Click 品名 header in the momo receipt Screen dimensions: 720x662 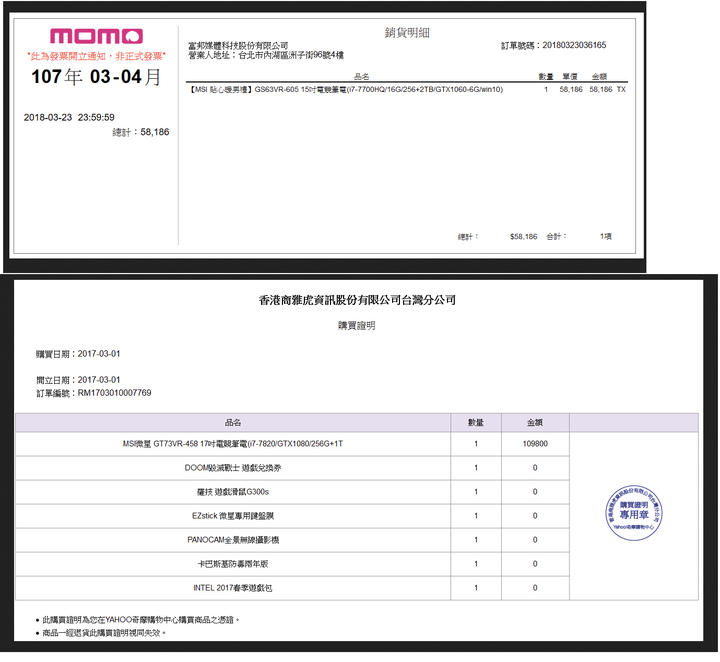tap(362, 76)
